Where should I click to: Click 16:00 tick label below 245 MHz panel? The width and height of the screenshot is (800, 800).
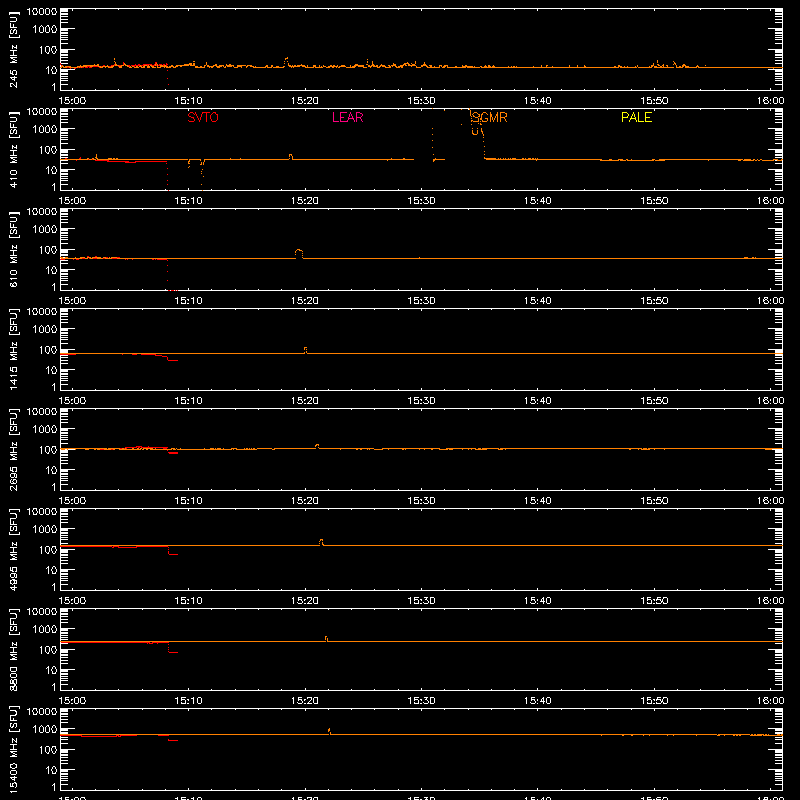770,101
